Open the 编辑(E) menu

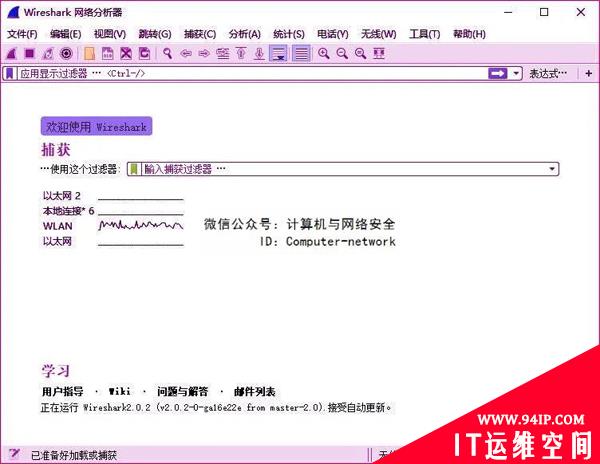66,34
